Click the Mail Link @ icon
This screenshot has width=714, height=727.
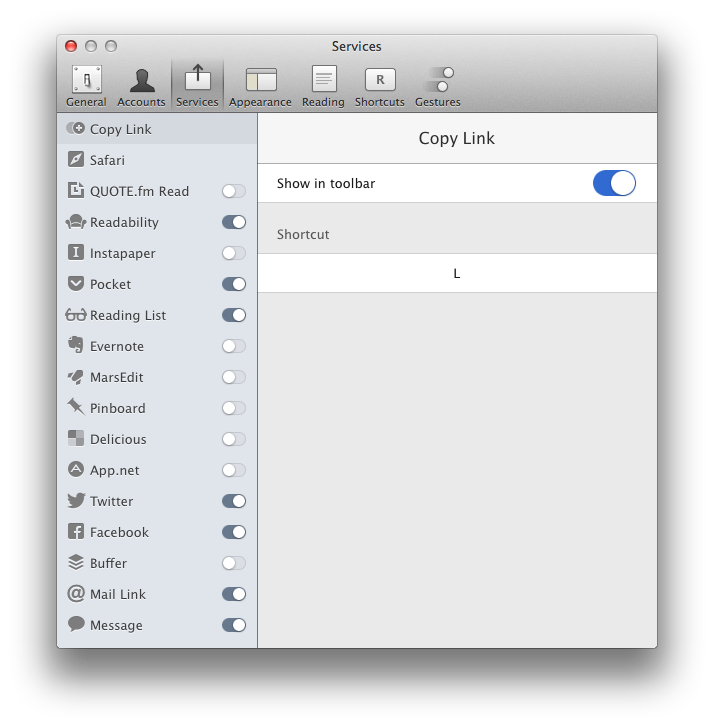(x=76, y=593)
